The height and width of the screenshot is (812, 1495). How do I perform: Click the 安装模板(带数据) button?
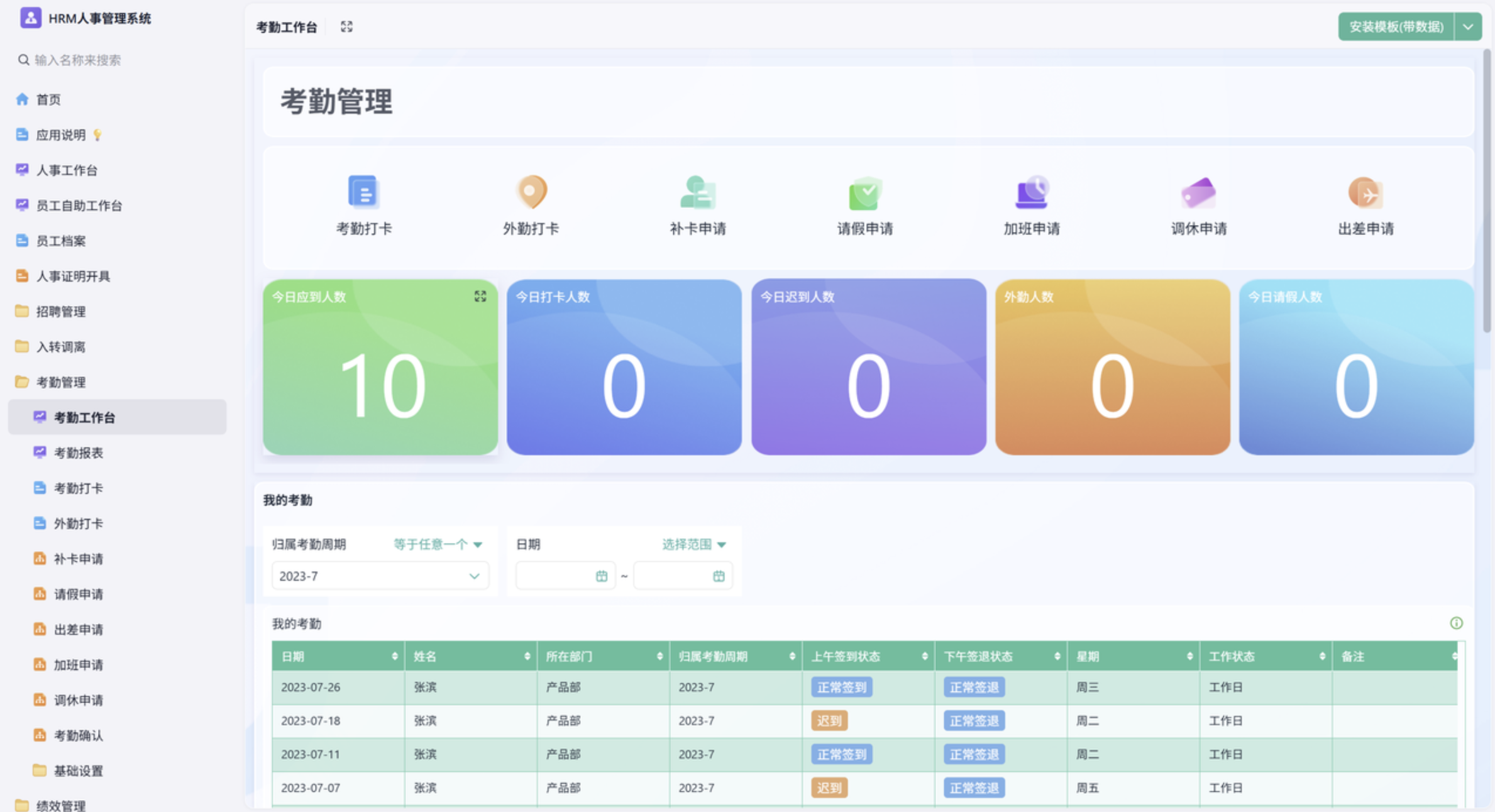1396,27
